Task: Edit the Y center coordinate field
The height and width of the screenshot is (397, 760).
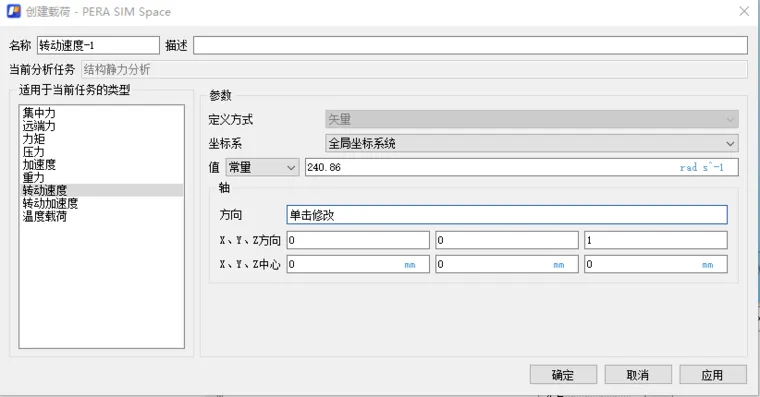Action: click(x=507, y=265)
